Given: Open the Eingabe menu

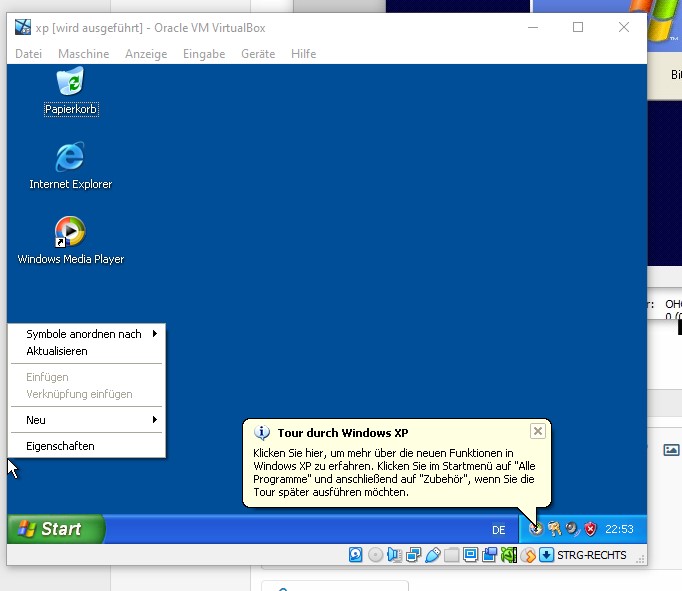Looking at the screenshot, I should point(204,54).
